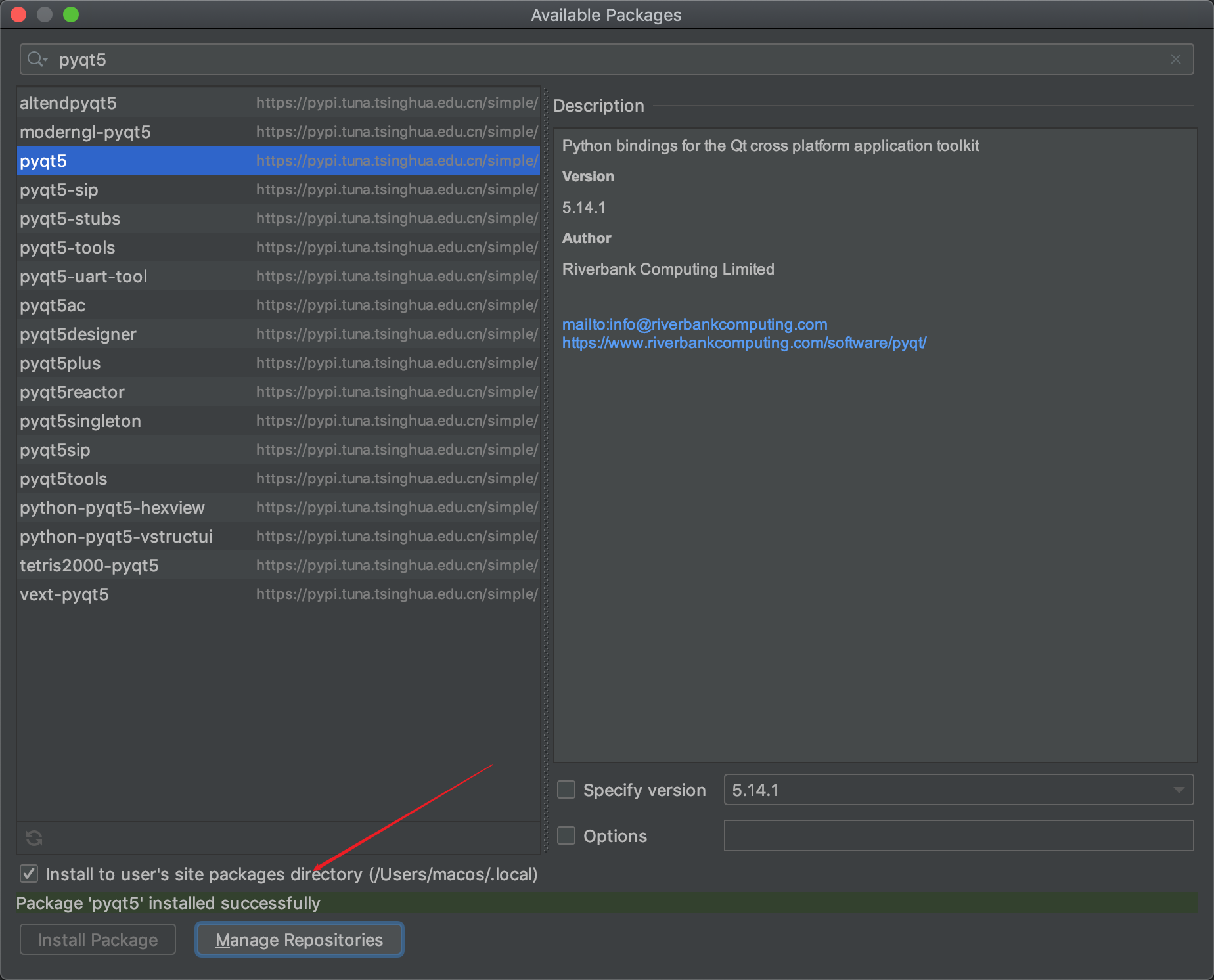Open Manage Repositories
1214x980 pixels.
[299, 939]
